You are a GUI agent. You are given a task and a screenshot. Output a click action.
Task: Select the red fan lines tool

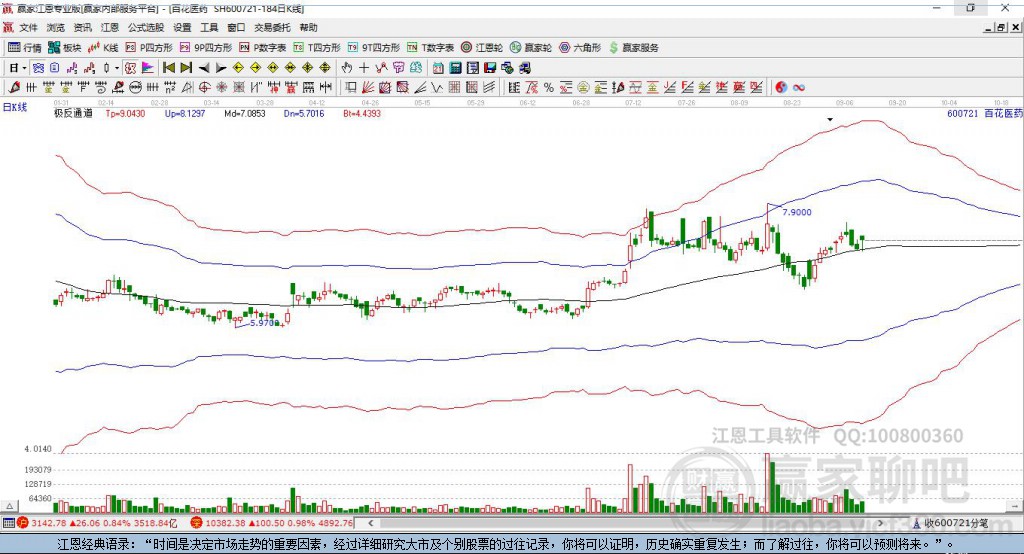(368, 88)
